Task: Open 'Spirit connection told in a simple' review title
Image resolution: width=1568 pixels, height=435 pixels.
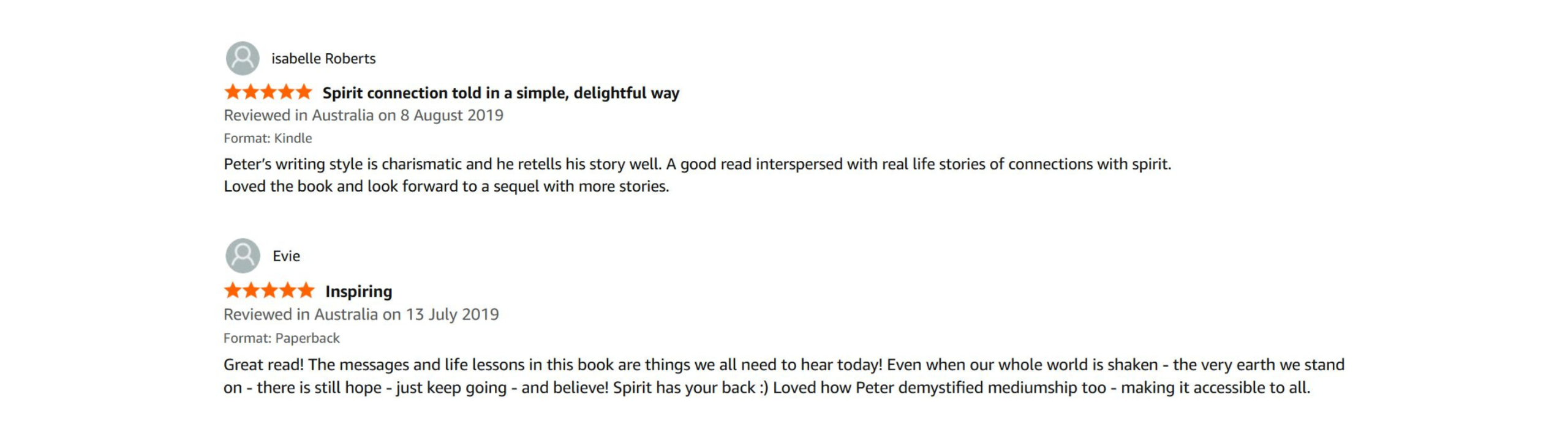Action: pos(501,93)
